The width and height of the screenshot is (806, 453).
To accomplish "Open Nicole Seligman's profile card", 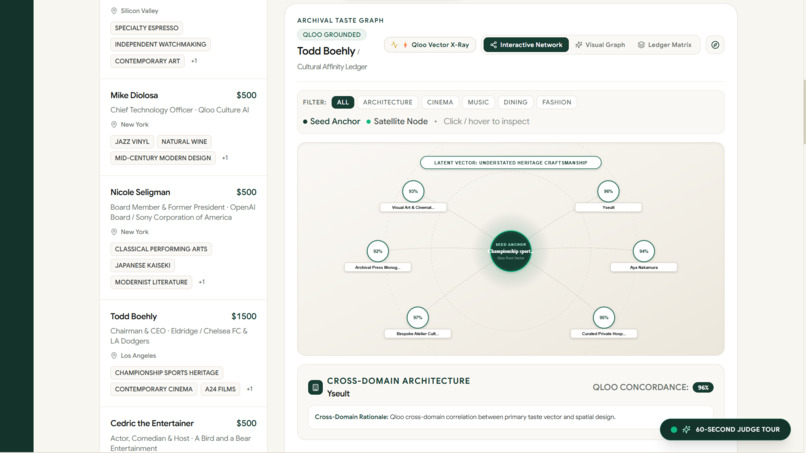I will point(183,238).
